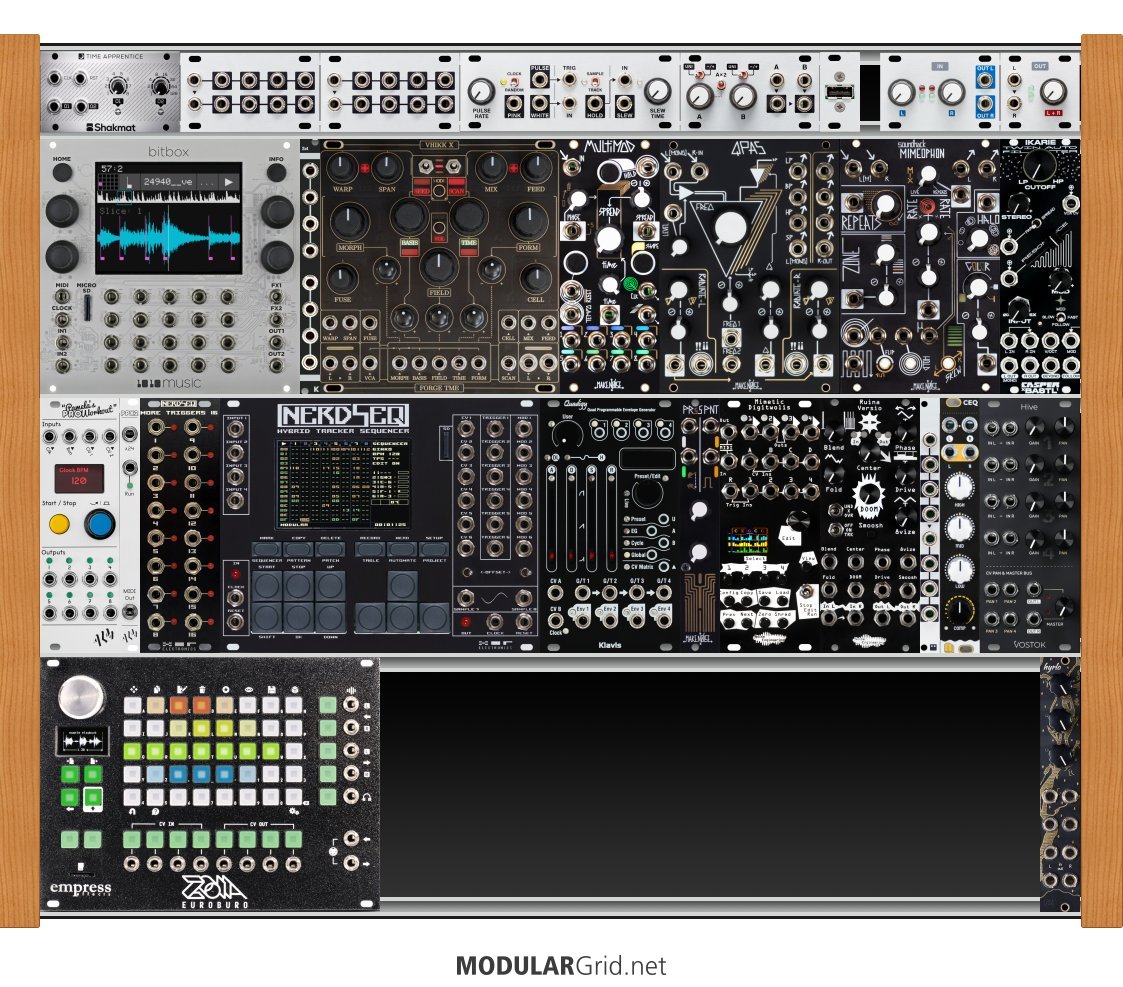Screen dimensions: 1123x987
Task: Click the Quadigy Release slider
Action: pos(611,517)
